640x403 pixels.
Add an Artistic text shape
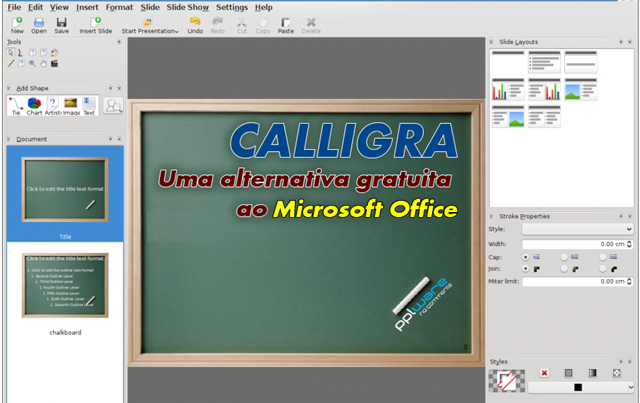(53, 106)
